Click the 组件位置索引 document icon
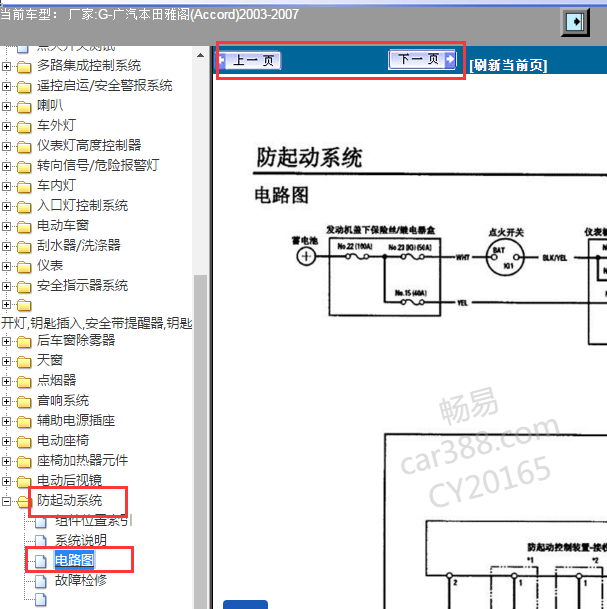This screenshot has width=607, height=609. click(x=41, y=523)
